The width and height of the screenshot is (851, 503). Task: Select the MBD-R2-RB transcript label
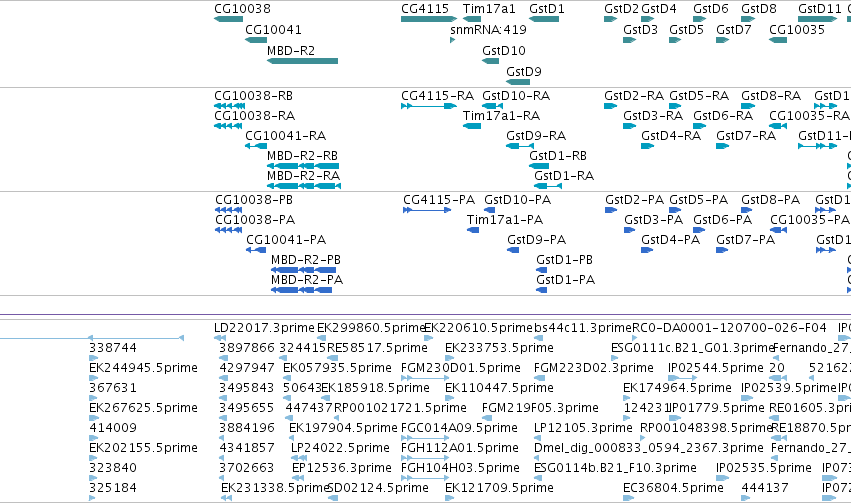302,156
